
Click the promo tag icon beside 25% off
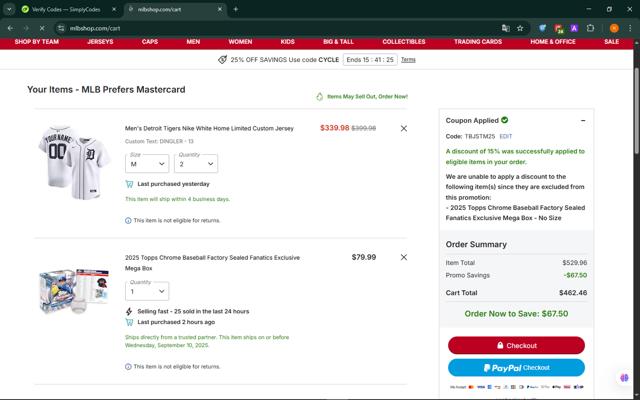click(222, 60)
